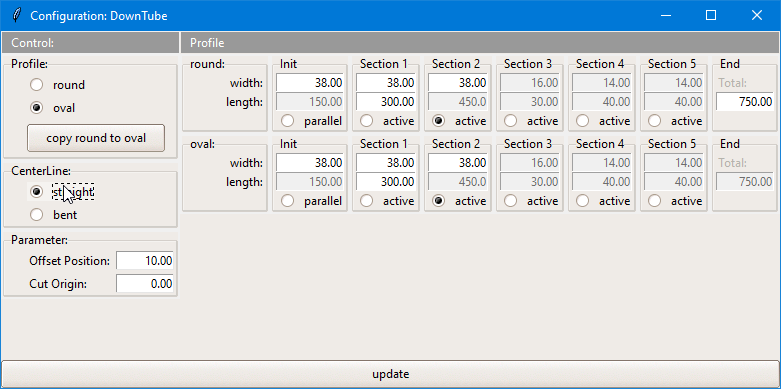Click round Section 1 width field
This screenshot has width=781, height=389.
(x=386, y=82)
